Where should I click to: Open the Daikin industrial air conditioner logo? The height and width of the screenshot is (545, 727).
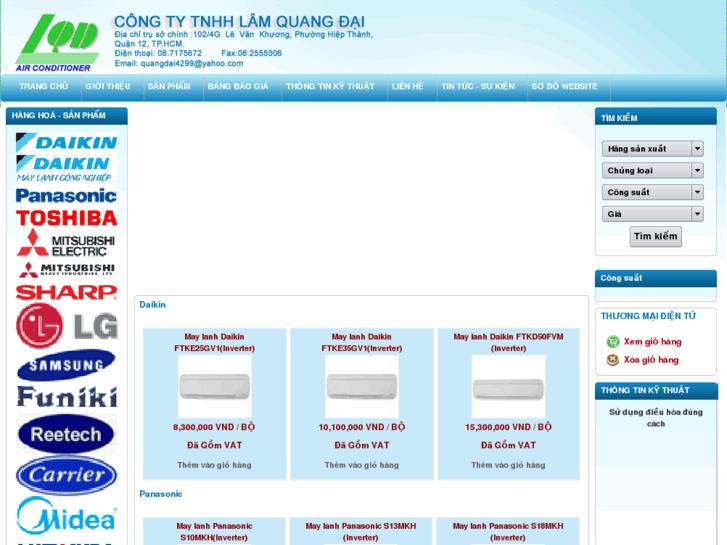66,169
